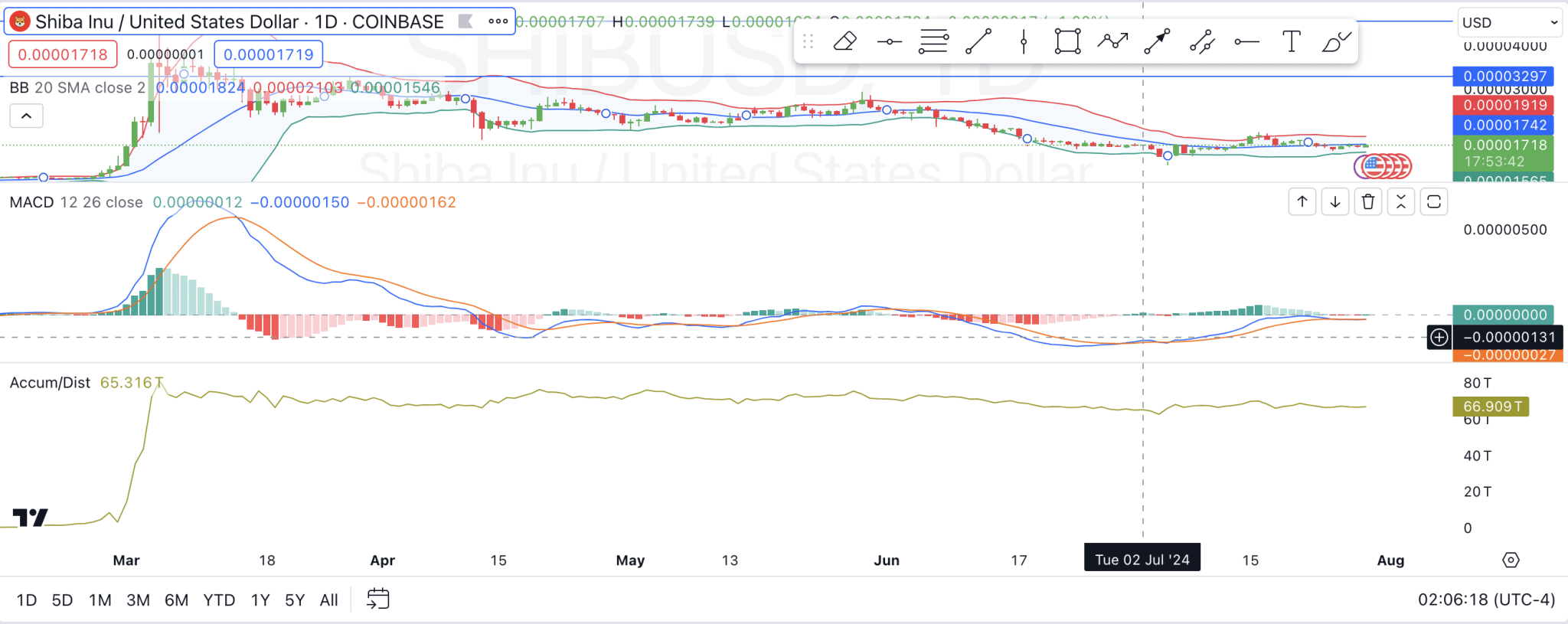
Task: Switch to 5Y time range
Action: [295, 600]
